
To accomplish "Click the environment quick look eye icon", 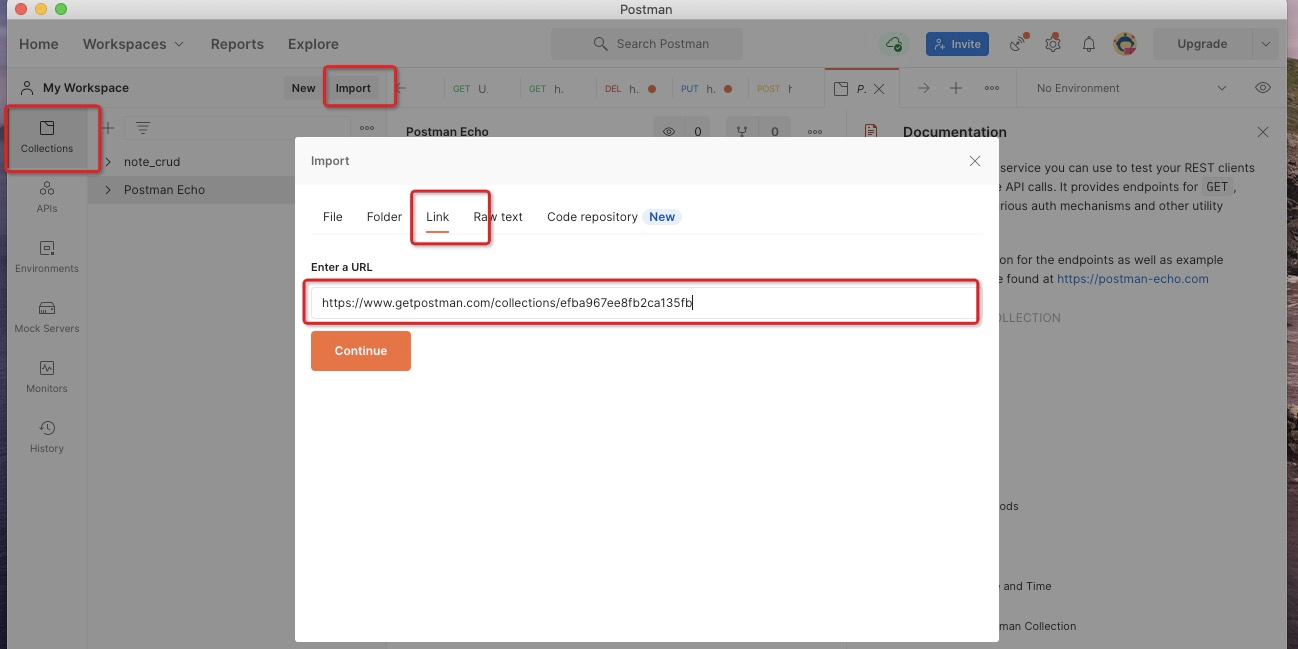I will pyautogui.click(x=1263, y=88).
